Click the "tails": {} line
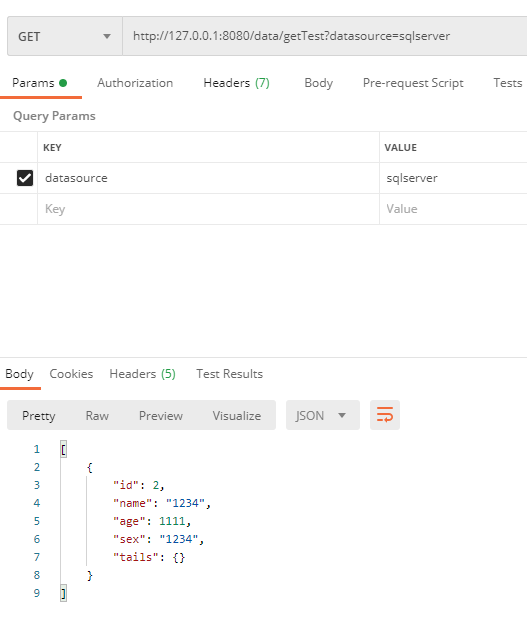 (x=149, y=557)
